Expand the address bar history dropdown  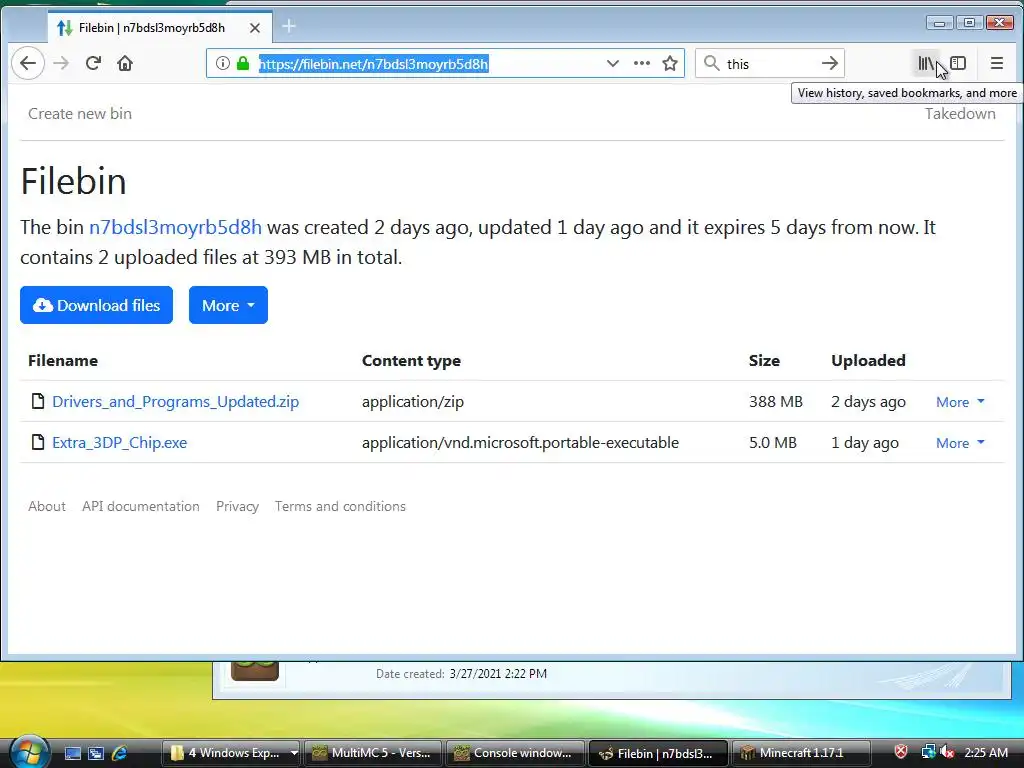coord(613,63)
